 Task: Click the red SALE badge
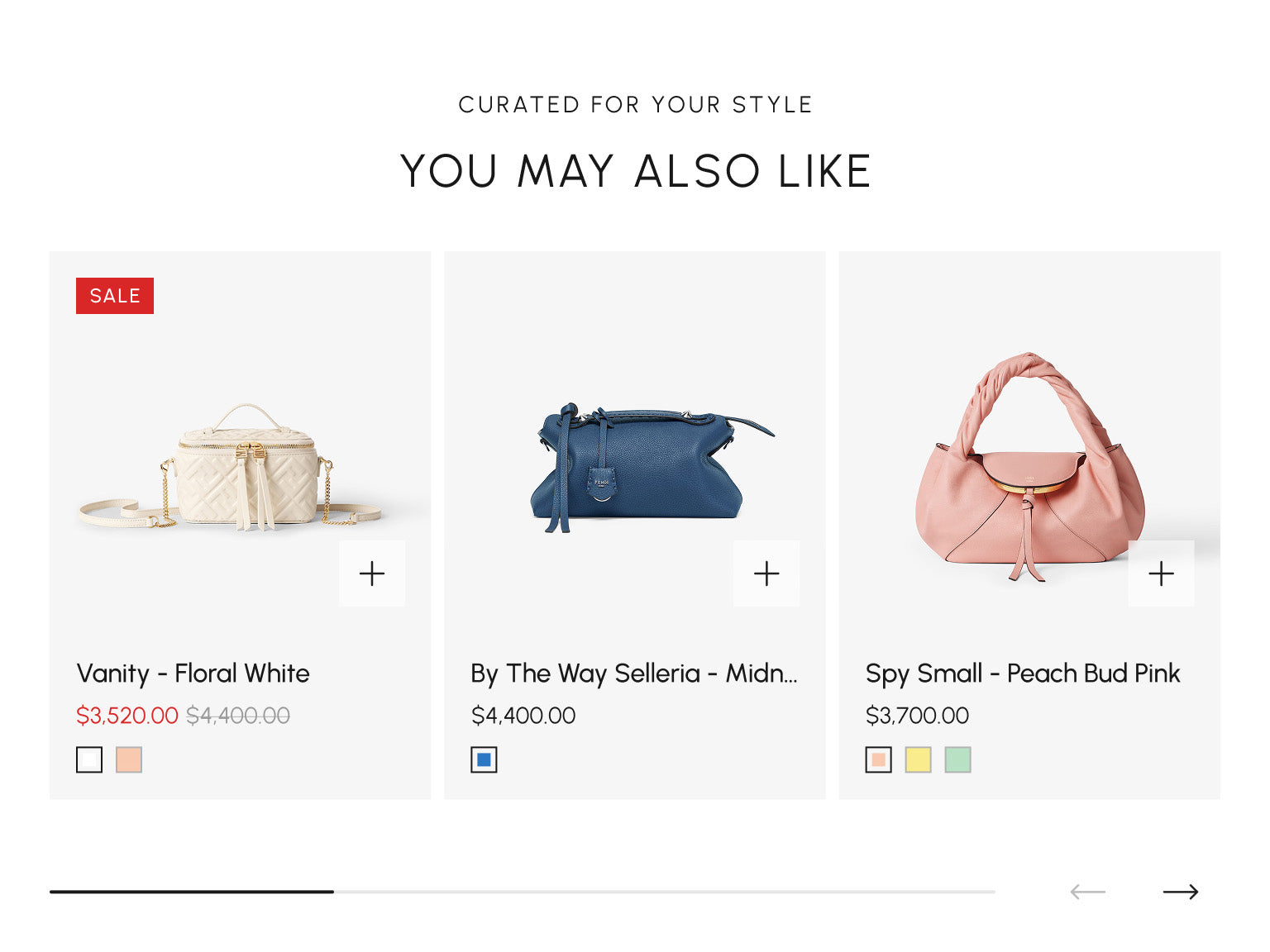point(115,296)
